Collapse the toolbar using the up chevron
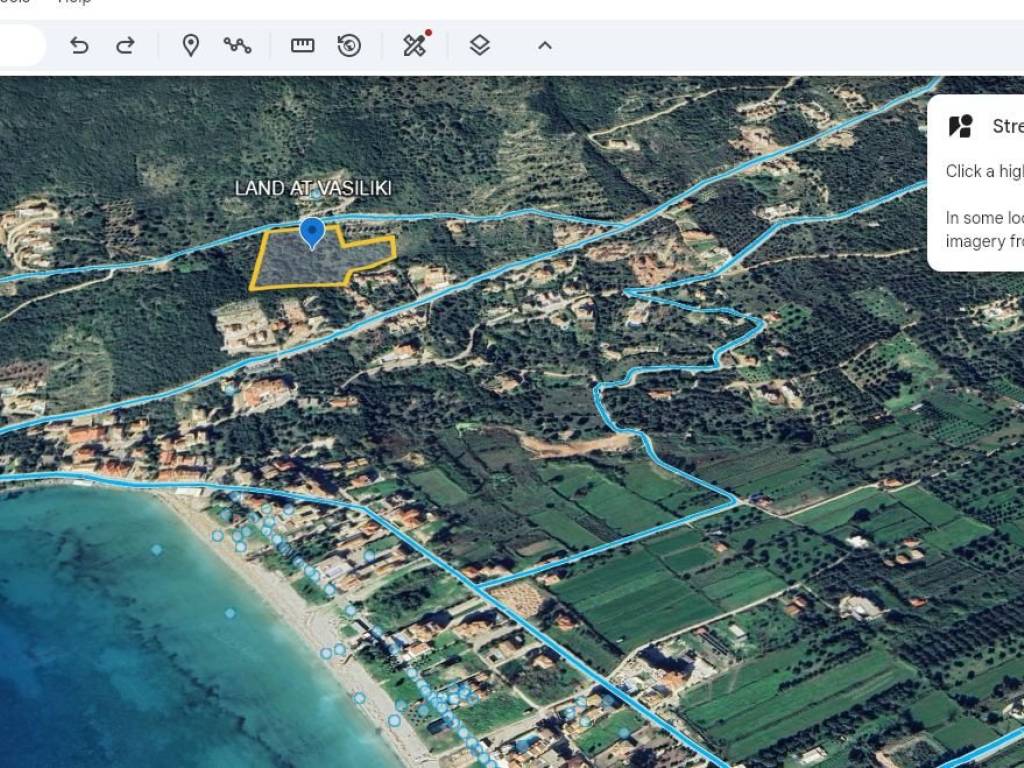 click(x=544, y=45)
